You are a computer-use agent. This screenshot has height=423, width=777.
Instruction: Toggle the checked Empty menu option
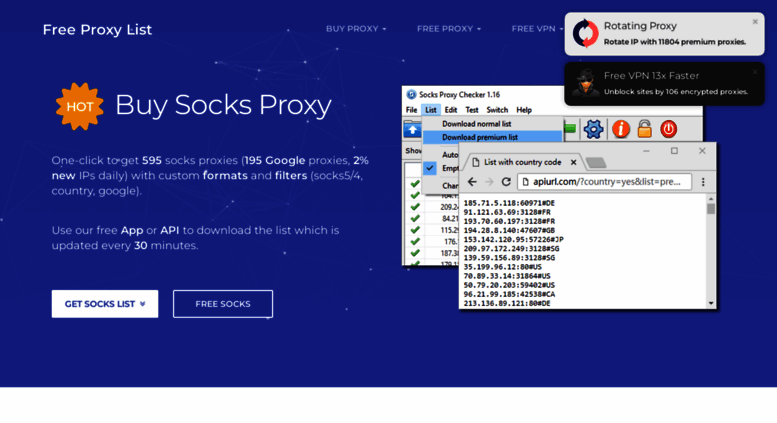coord(442,168)
